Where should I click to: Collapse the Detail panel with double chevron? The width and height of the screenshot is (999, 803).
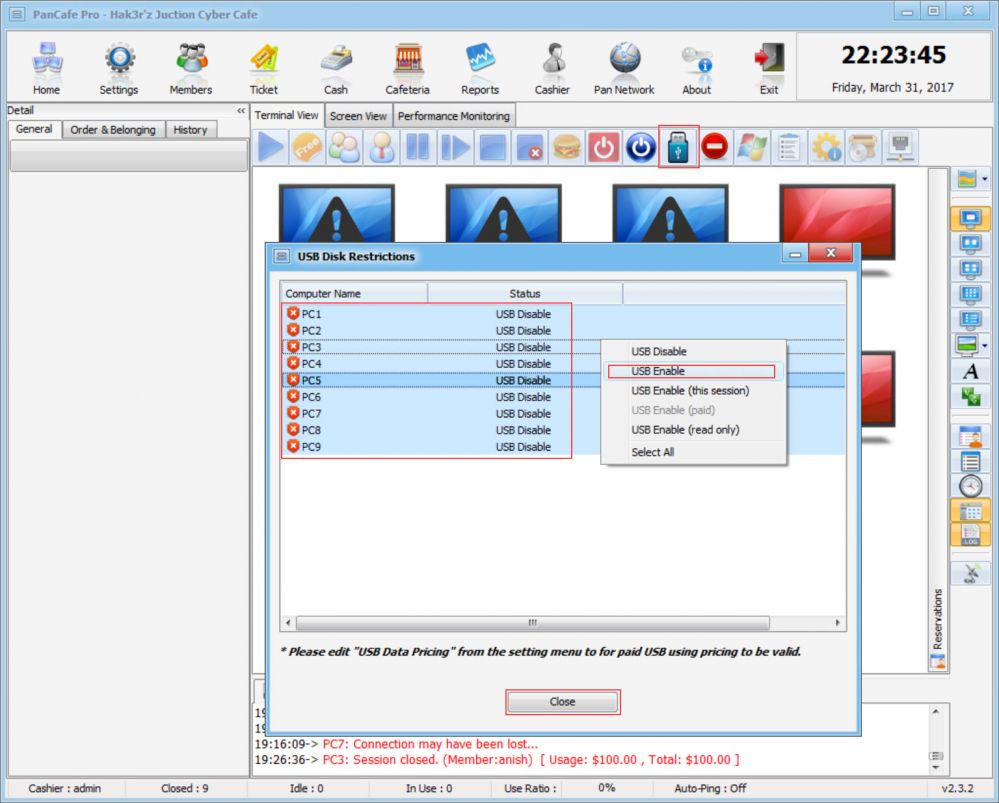pyautogui.click(x=241, y=111)
